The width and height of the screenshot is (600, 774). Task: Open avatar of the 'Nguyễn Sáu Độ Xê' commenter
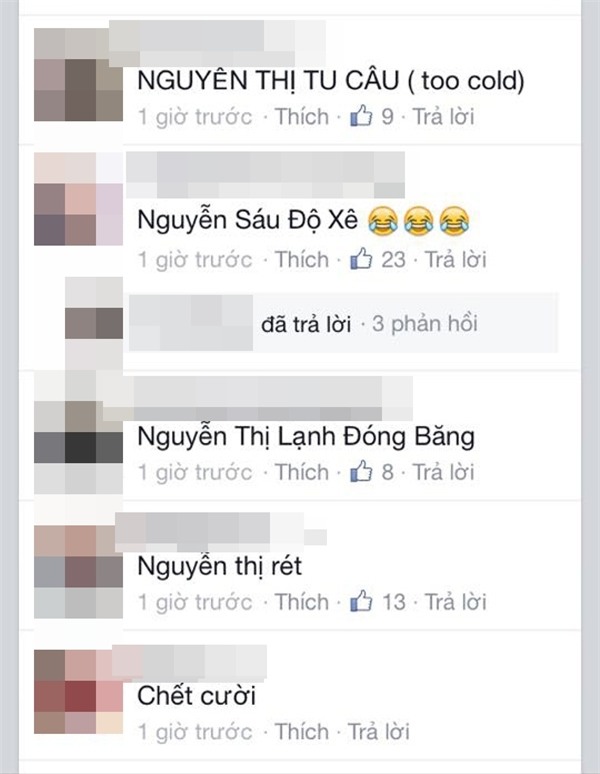[x=78, y=199]
